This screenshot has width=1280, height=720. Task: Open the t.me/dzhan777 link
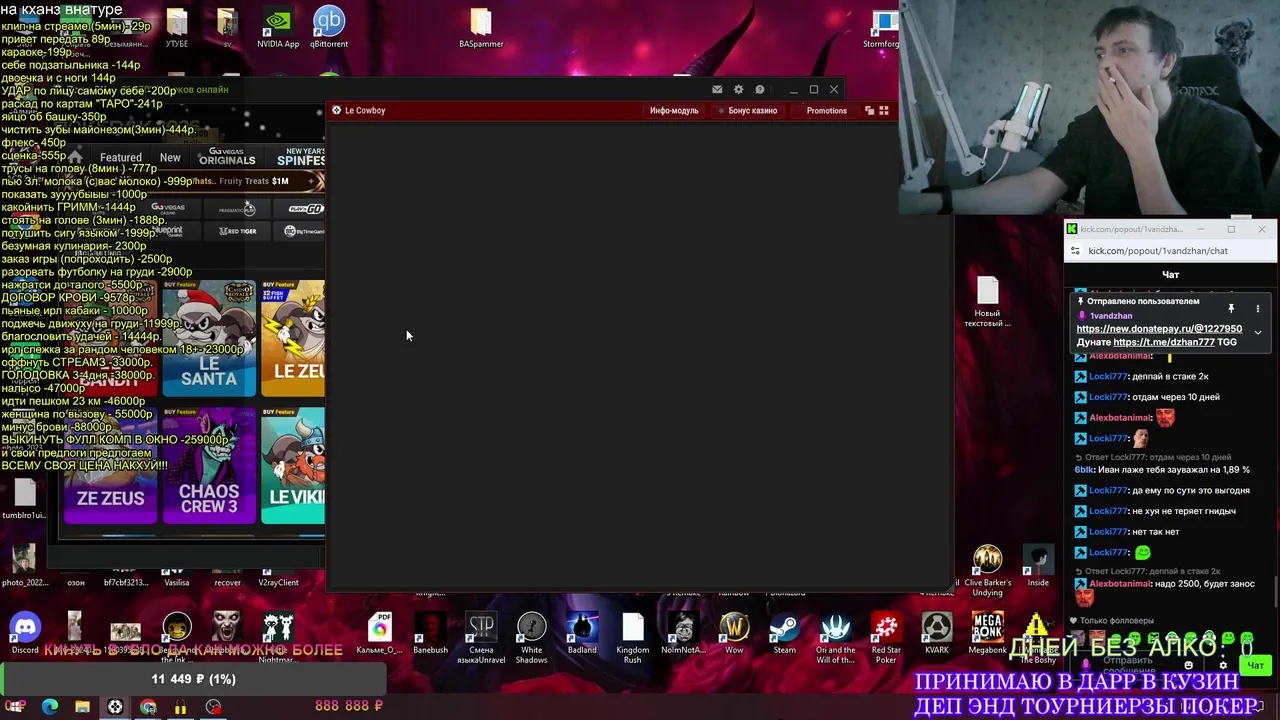click(x=1164, y=342)
